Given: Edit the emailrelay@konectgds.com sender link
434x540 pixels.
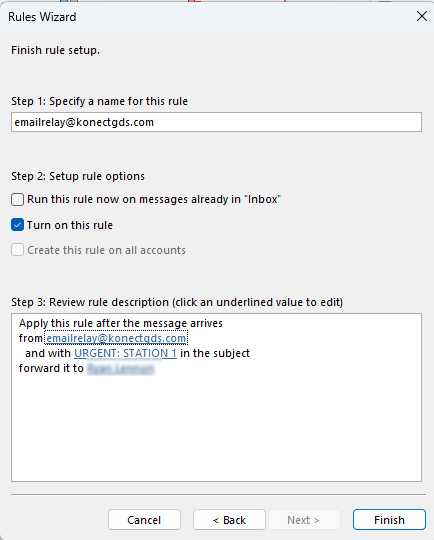Looking at the screenshot, I should (116, 338).
